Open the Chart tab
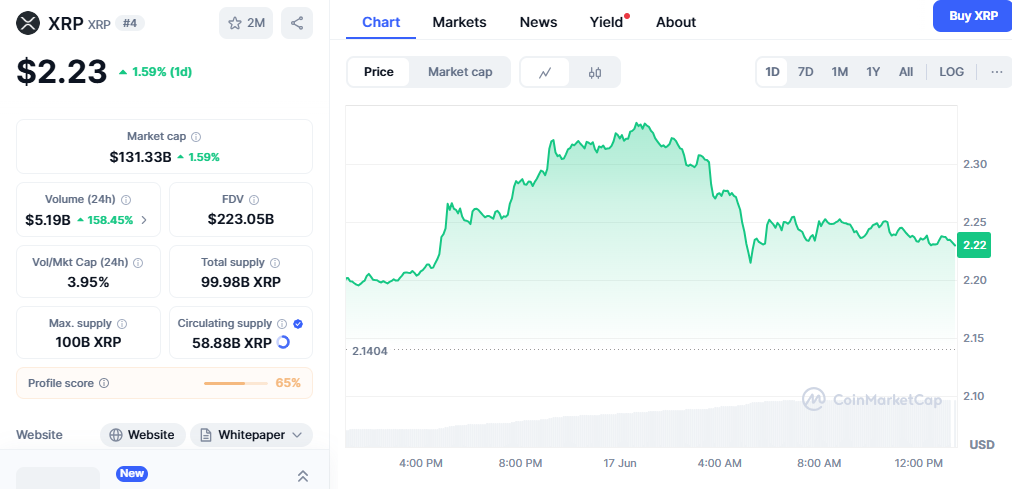1012x489 pixels. [x=381, y=22]
